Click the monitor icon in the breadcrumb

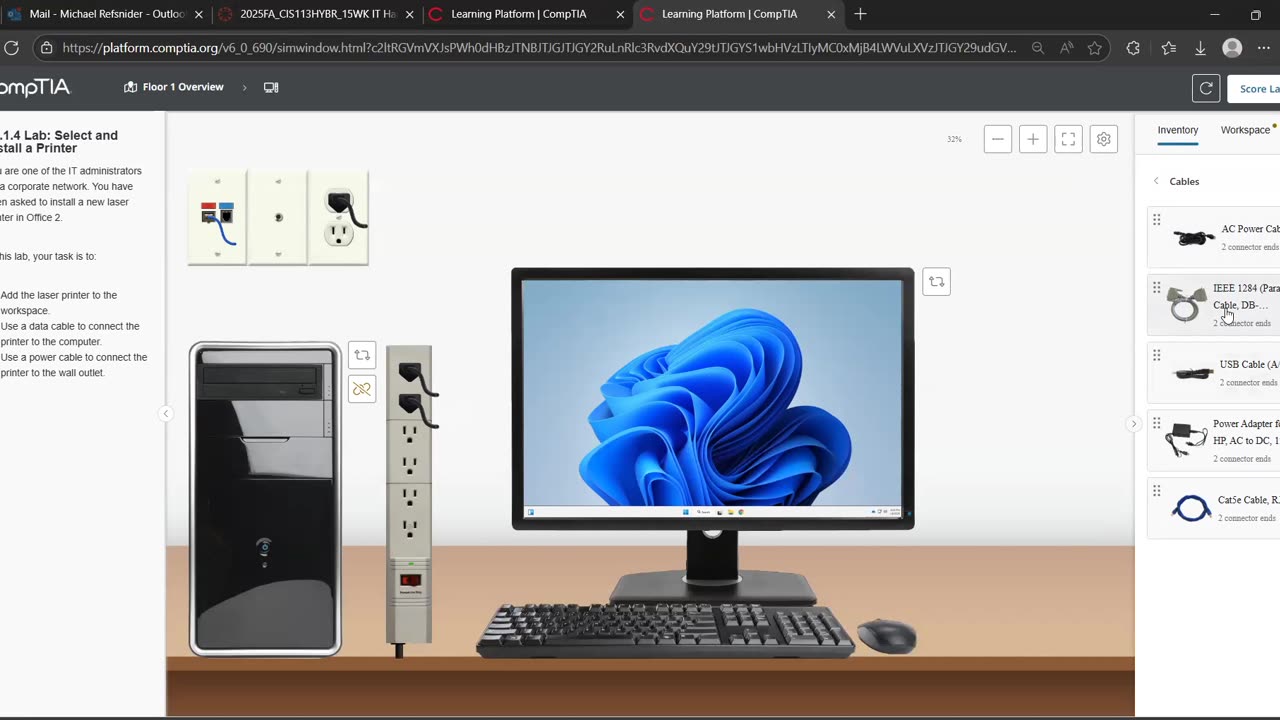point(271,87)
